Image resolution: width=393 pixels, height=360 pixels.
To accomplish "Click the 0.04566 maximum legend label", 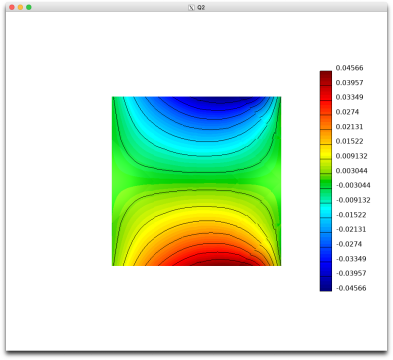I will (x=349, y=68).
